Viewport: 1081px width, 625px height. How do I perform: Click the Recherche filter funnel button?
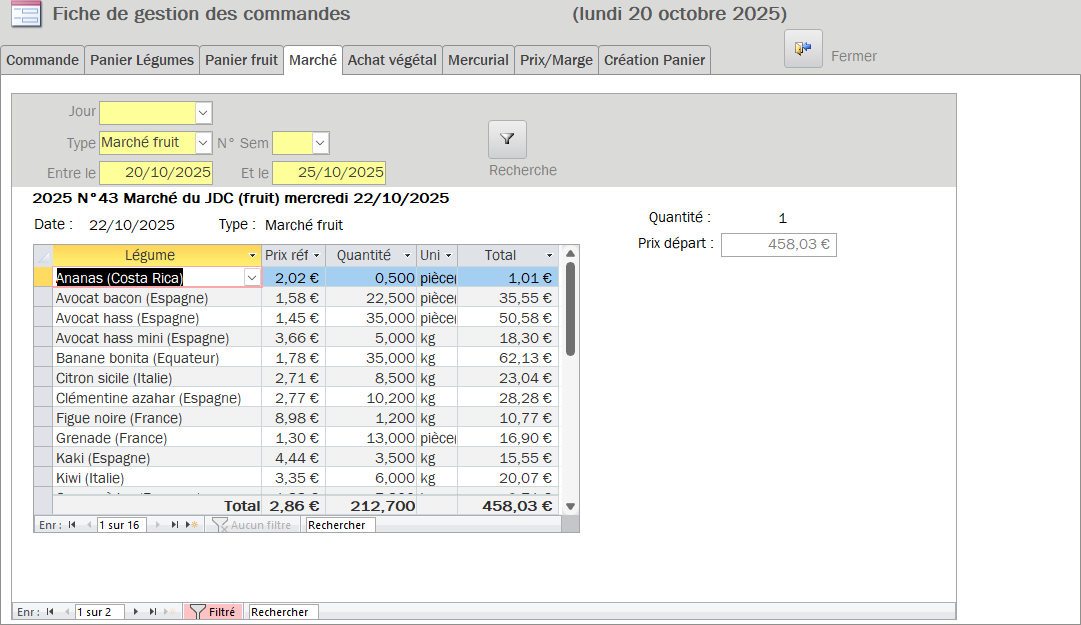coord(507,140)
